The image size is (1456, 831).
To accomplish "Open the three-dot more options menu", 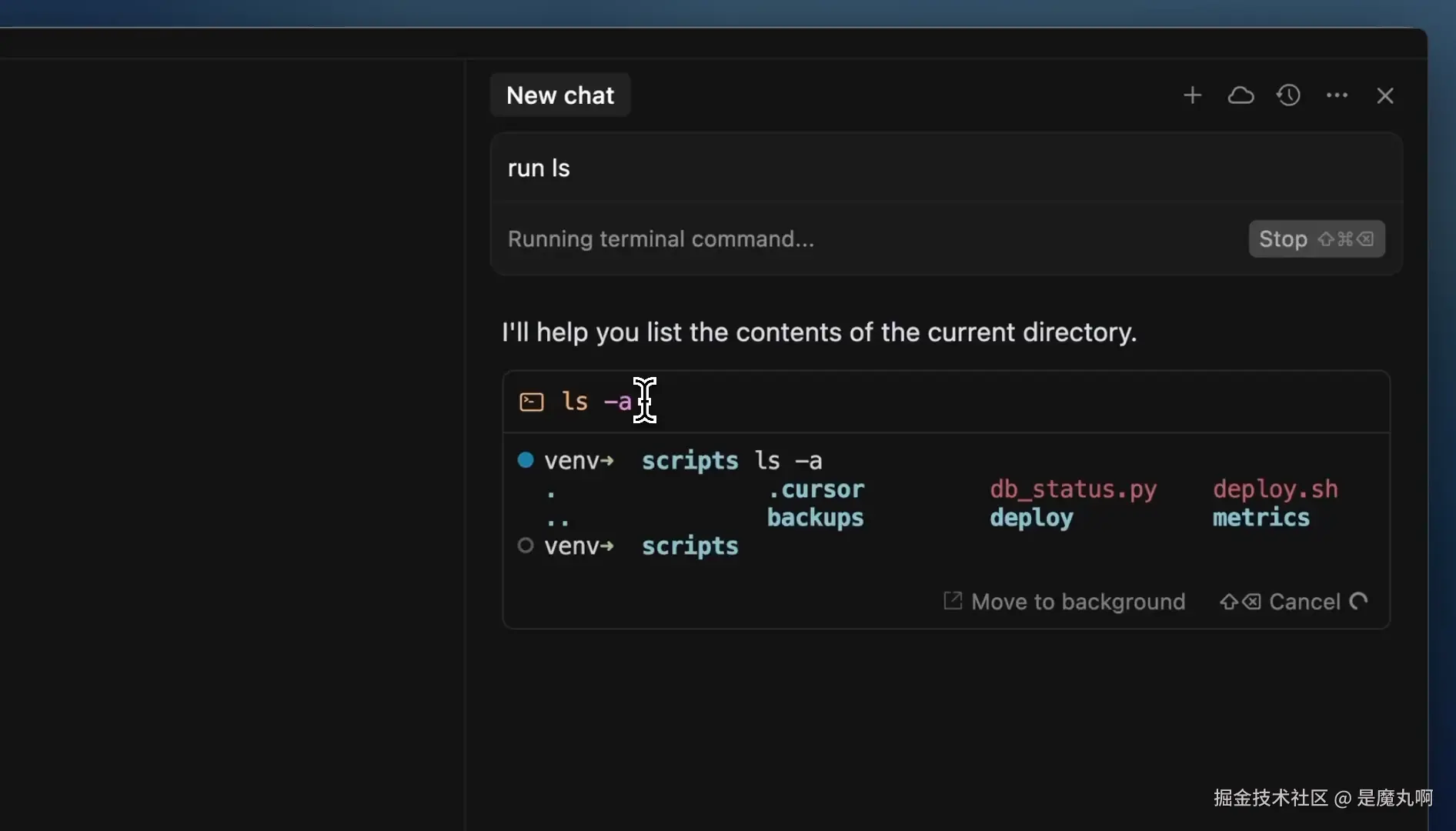I will pos(1337,95).
